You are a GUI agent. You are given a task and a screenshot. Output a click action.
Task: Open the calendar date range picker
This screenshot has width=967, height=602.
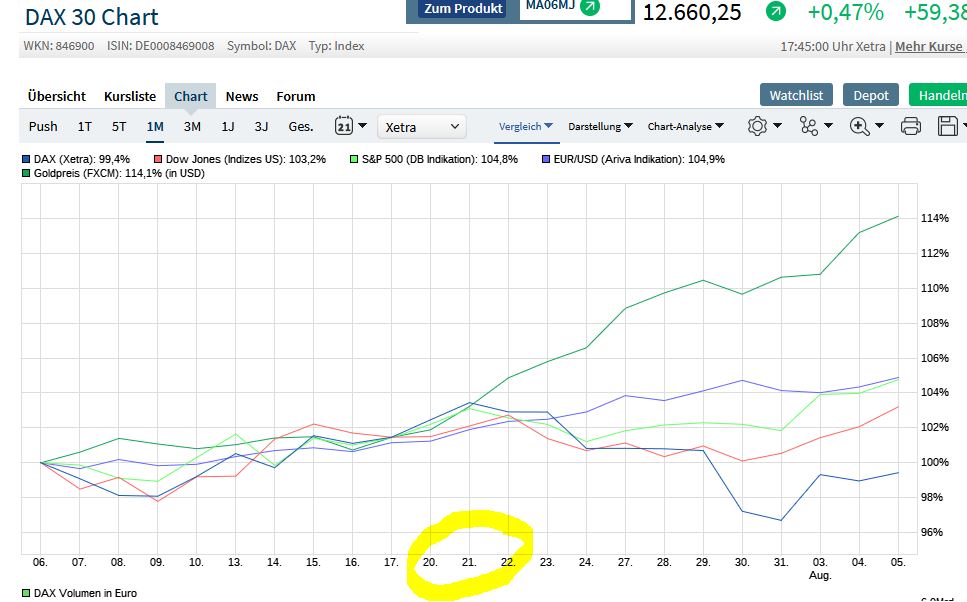click(344, 126)
